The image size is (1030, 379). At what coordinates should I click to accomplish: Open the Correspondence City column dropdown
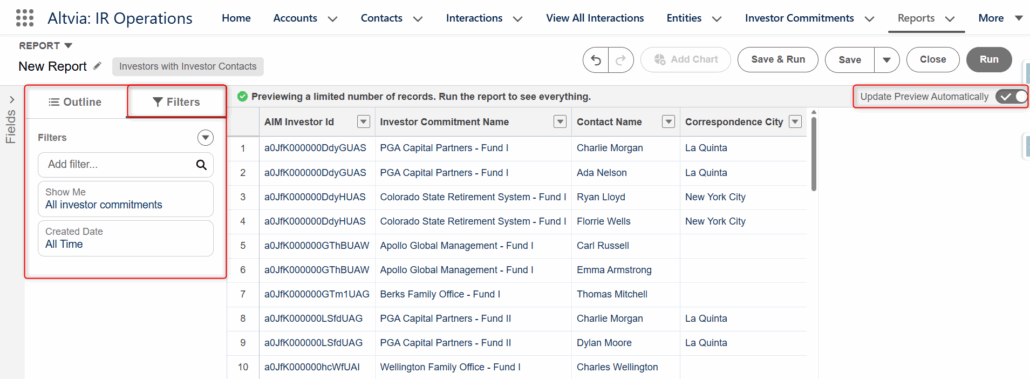795,122
